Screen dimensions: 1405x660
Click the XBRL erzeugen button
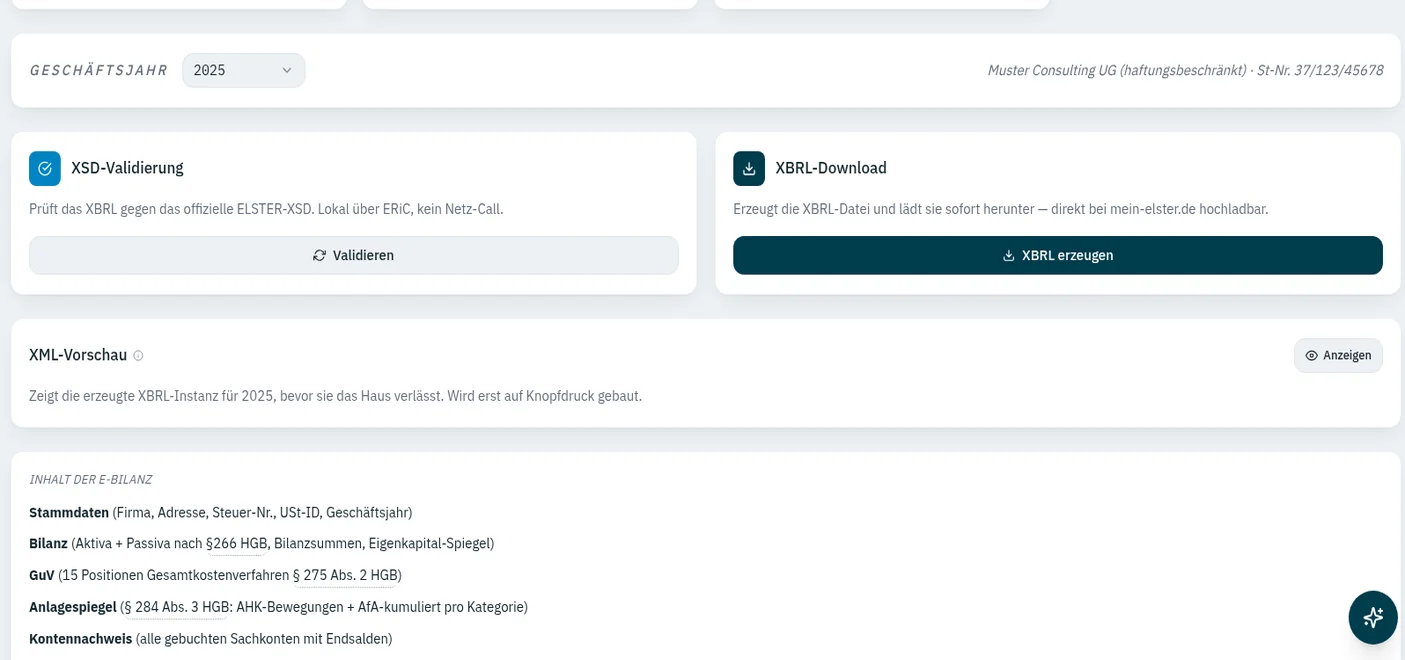point(1058,255)
